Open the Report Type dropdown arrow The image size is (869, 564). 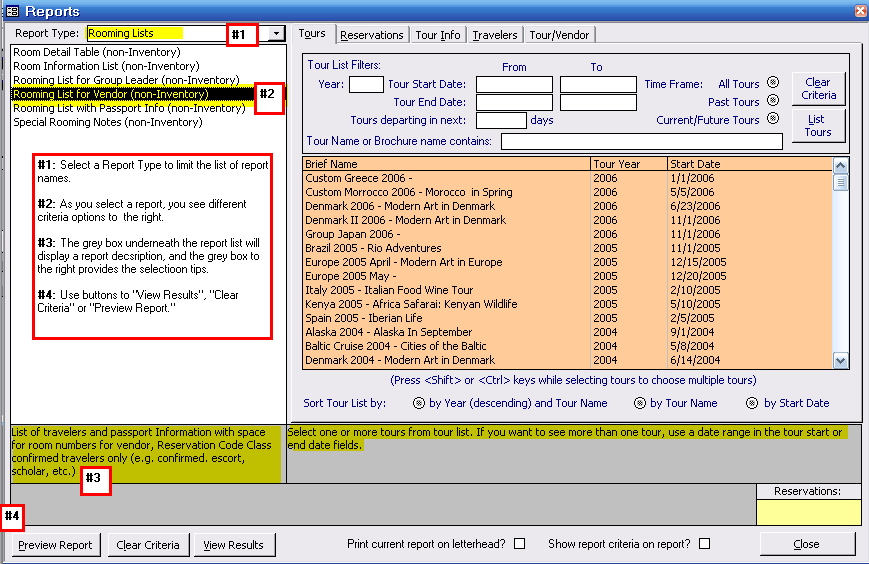click(275, 34)
